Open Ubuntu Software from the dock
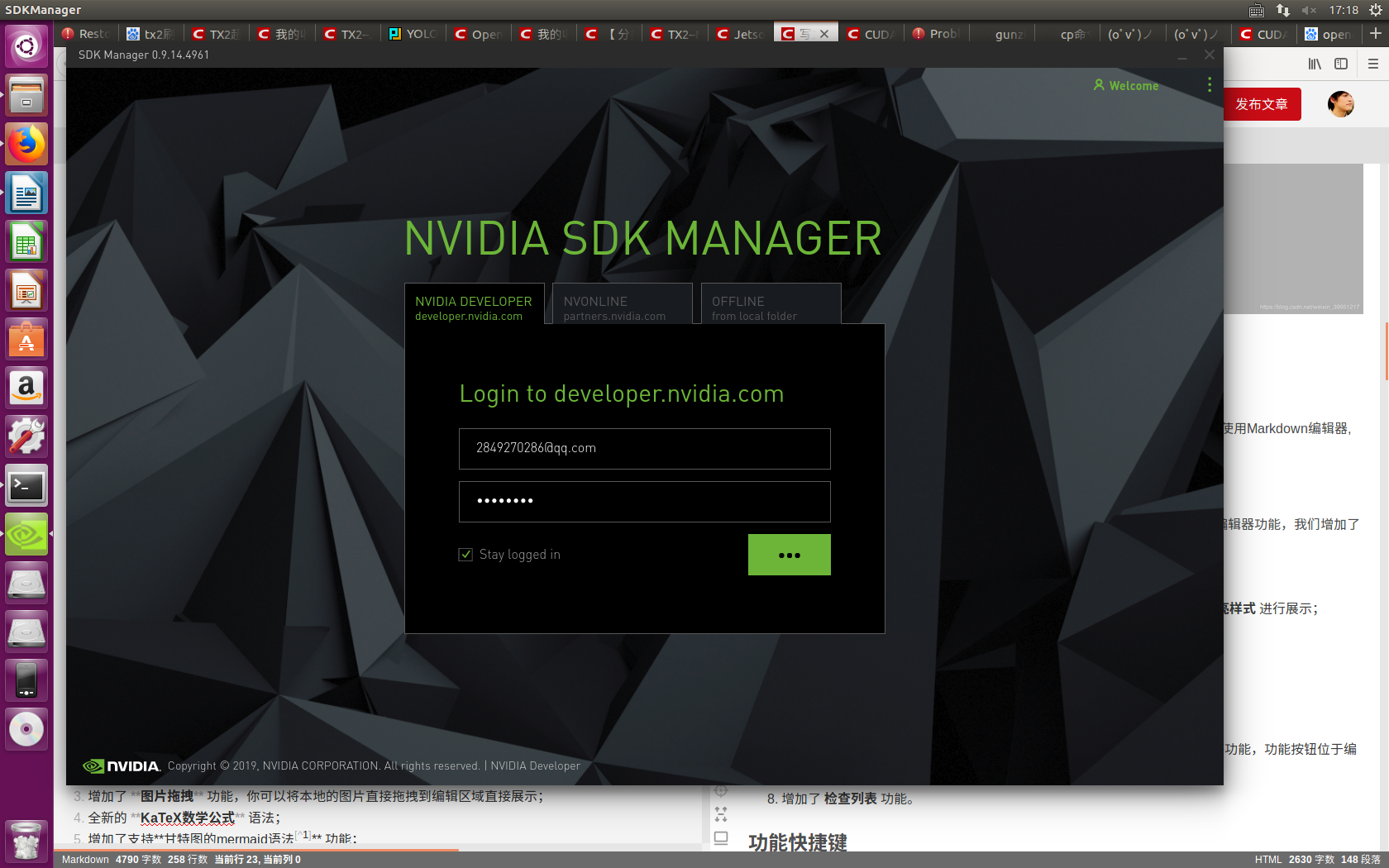The image size is (1389, 868). 26,339
